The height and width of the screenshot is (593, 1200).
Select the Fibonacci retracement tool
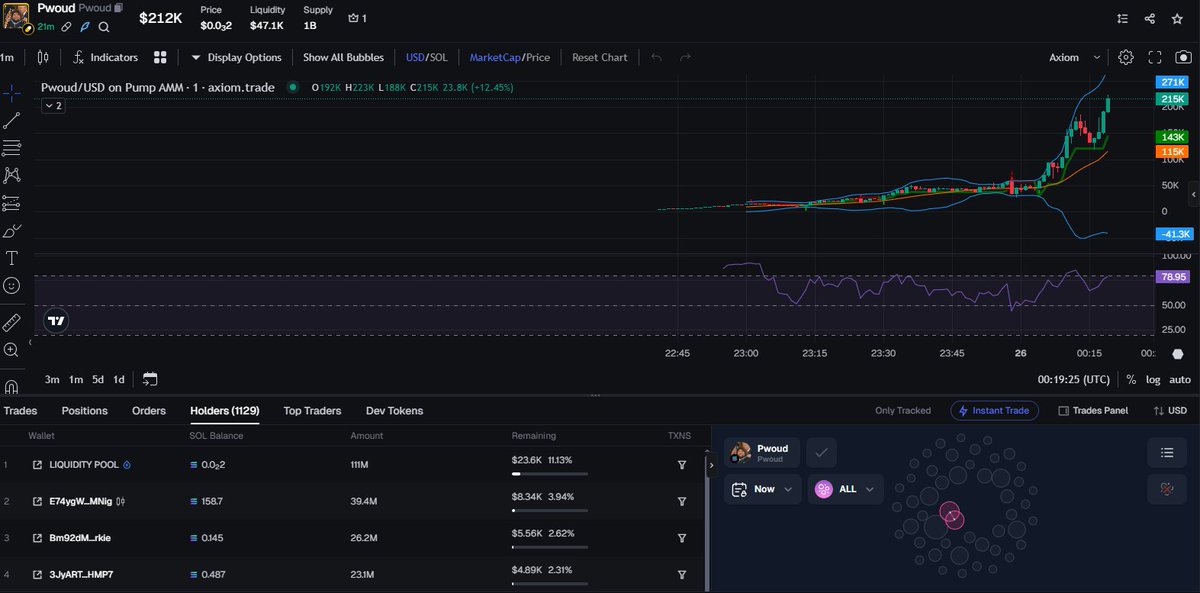pos(11,148)
